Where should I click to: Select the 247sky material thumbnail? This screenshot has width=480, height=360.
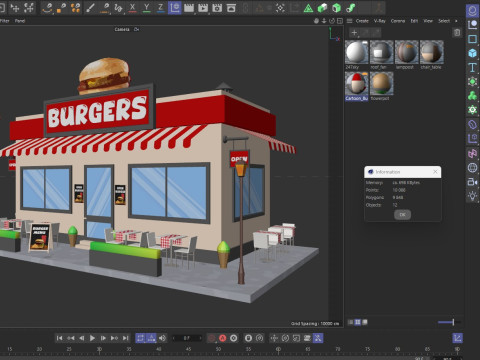[x=357, y=52]
